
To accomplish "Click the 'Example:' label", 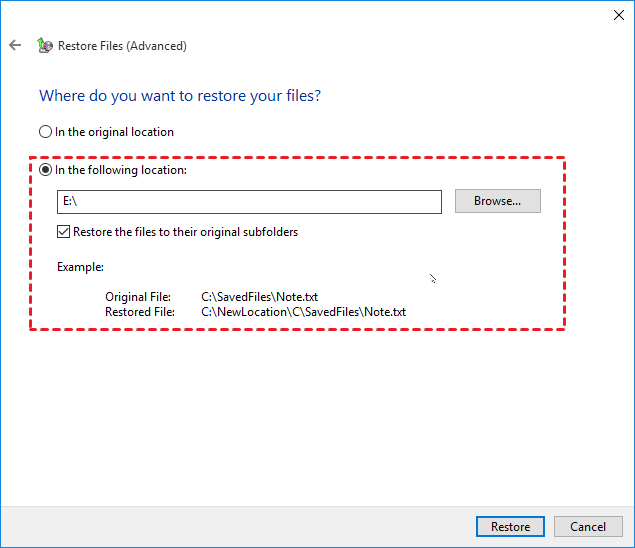I will (80, 267).
